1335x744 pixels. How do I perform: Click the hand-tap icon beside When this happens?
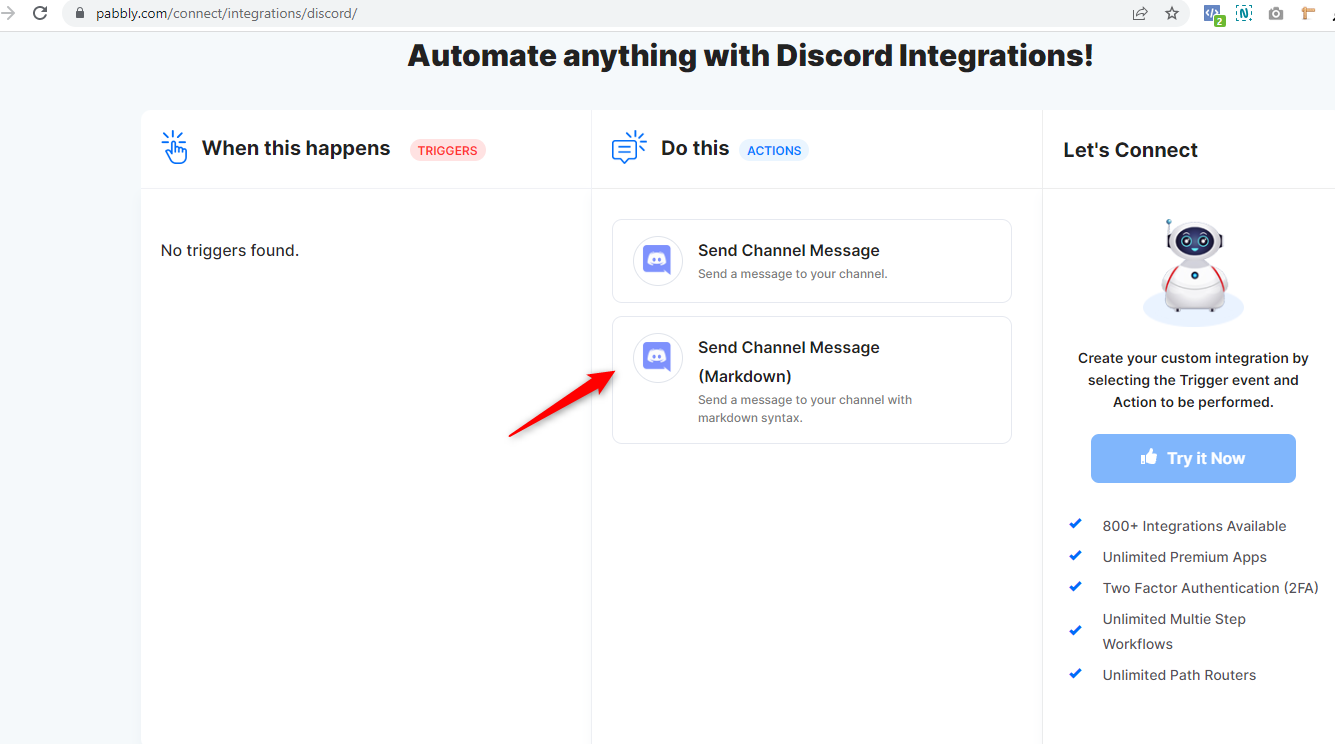click(x=175, y=147)
